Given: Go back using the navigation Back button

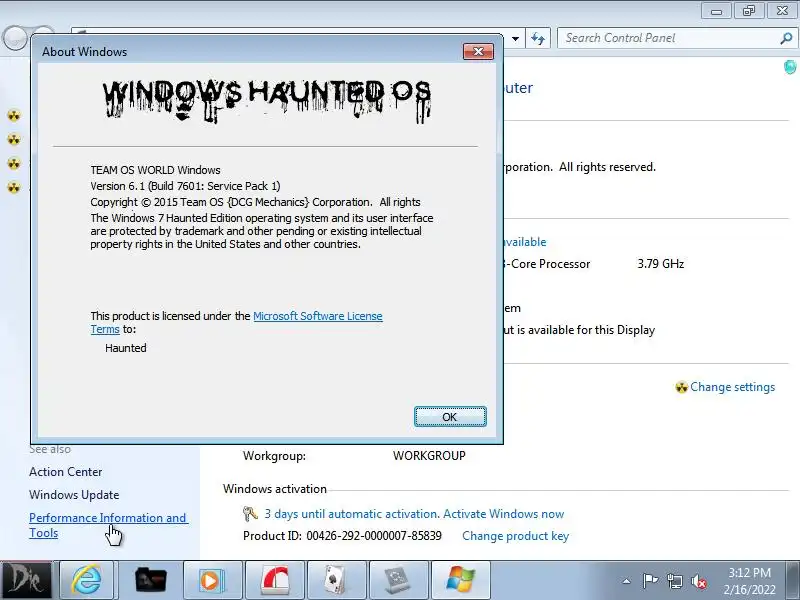Looking at the screenshot, I should pos(14,38).
